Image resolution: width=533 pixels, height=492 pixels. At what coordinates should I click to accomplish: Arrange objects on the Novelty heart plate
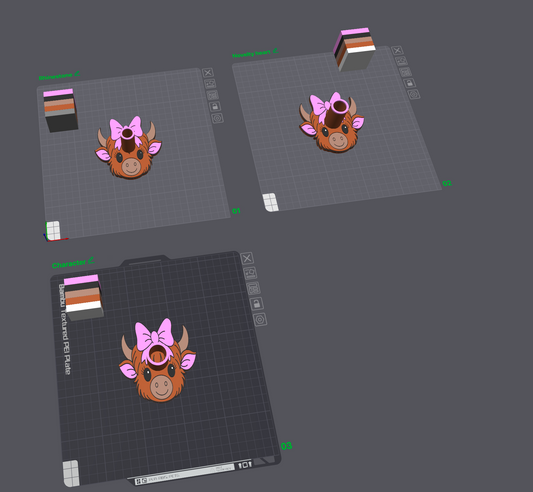405,72
